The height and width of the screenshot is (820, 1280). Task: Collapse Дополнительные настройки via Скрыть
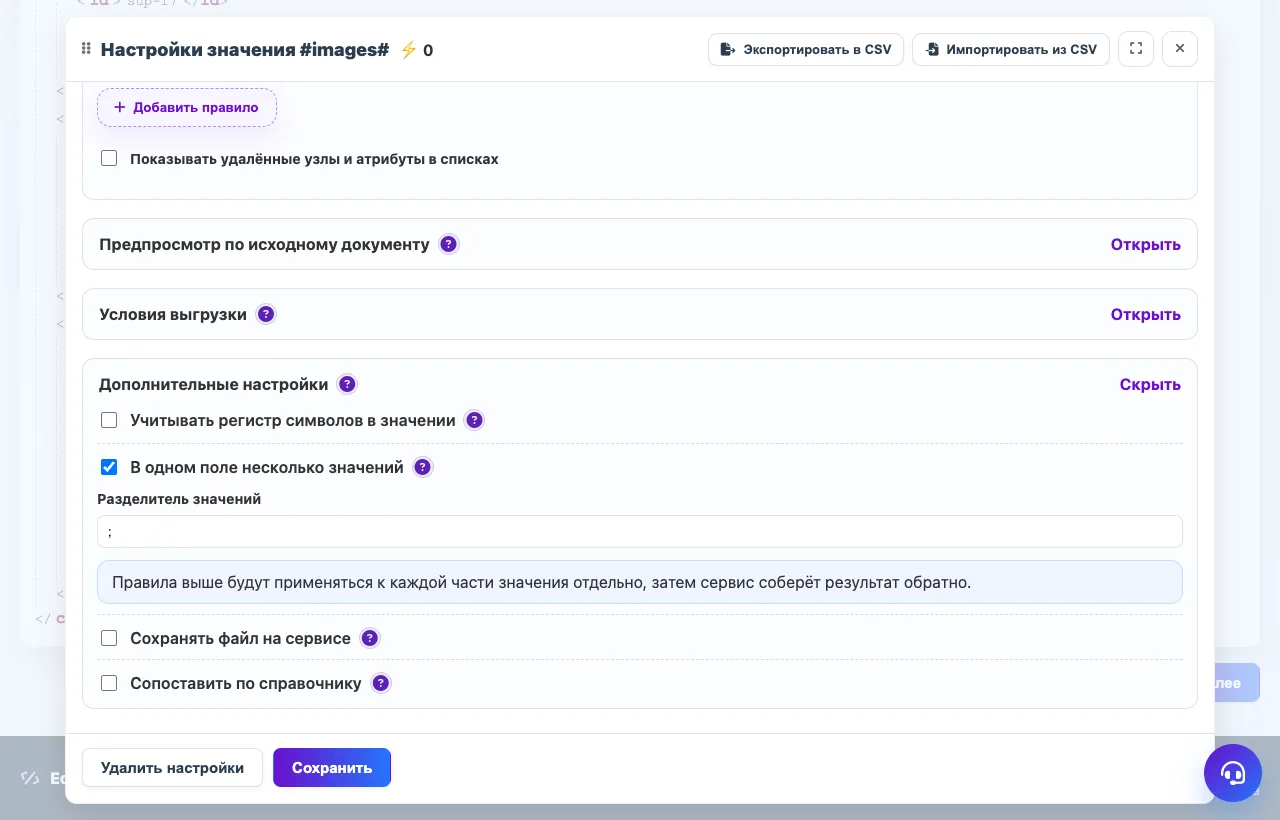(1150, 384)
